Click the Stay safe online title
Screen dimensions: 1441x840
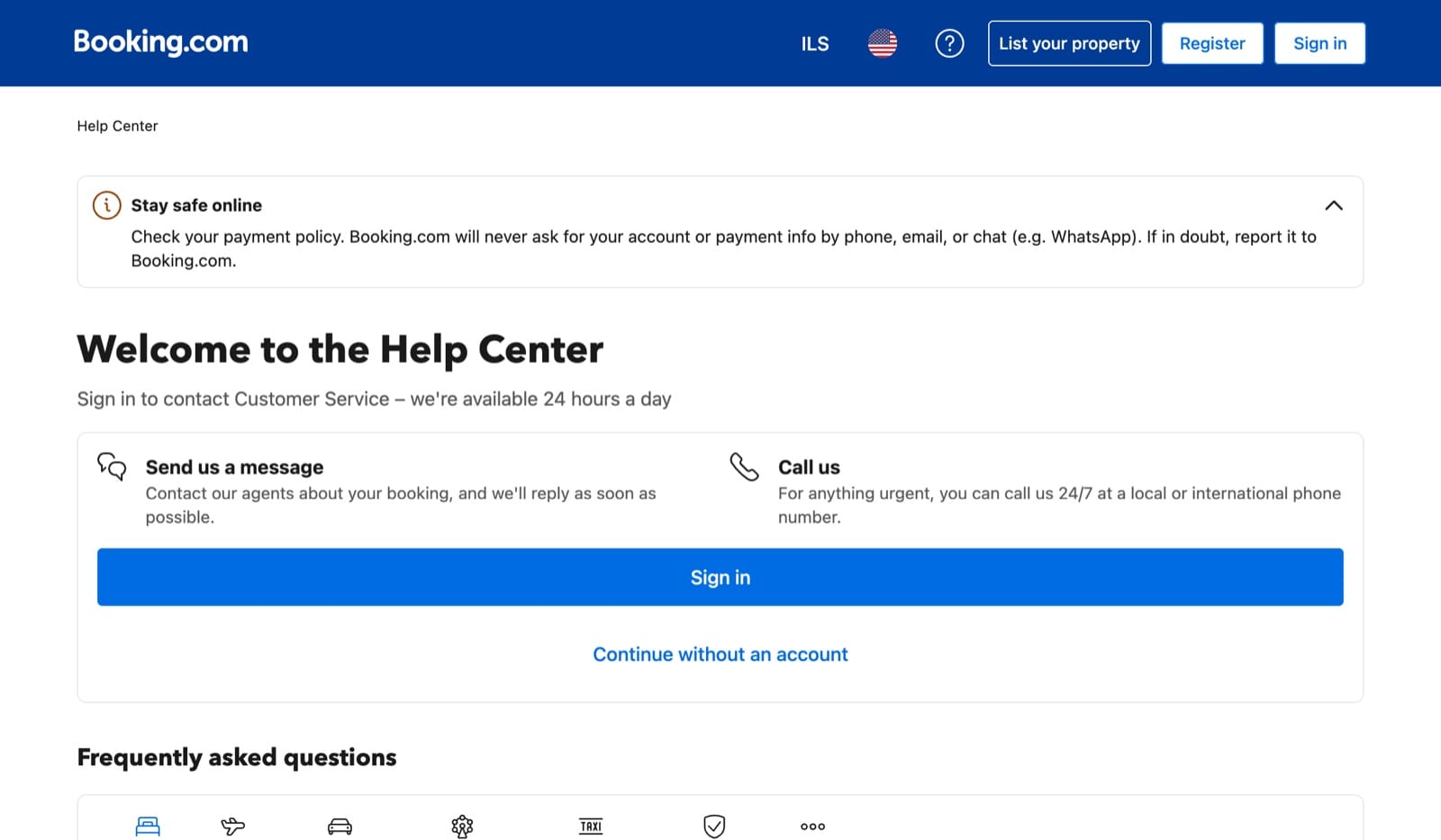click(x=196, y=205)
